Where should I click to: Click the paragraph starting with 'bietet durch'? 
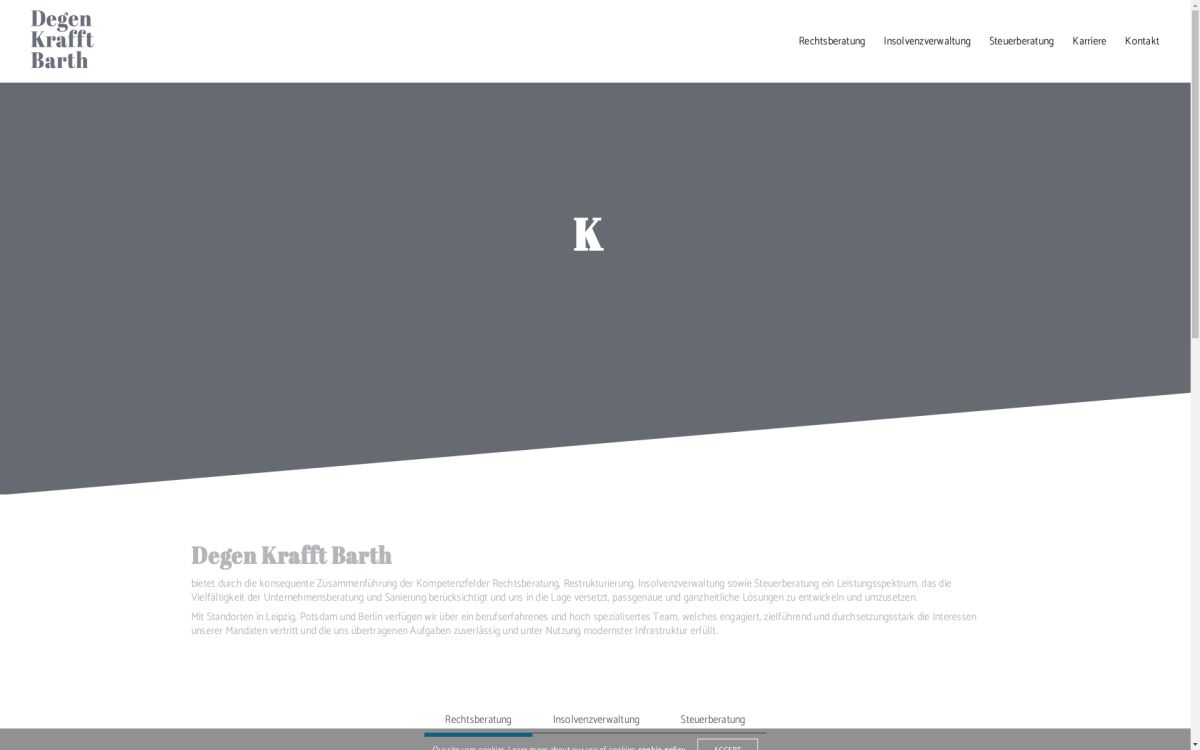[x=570, y=590]
